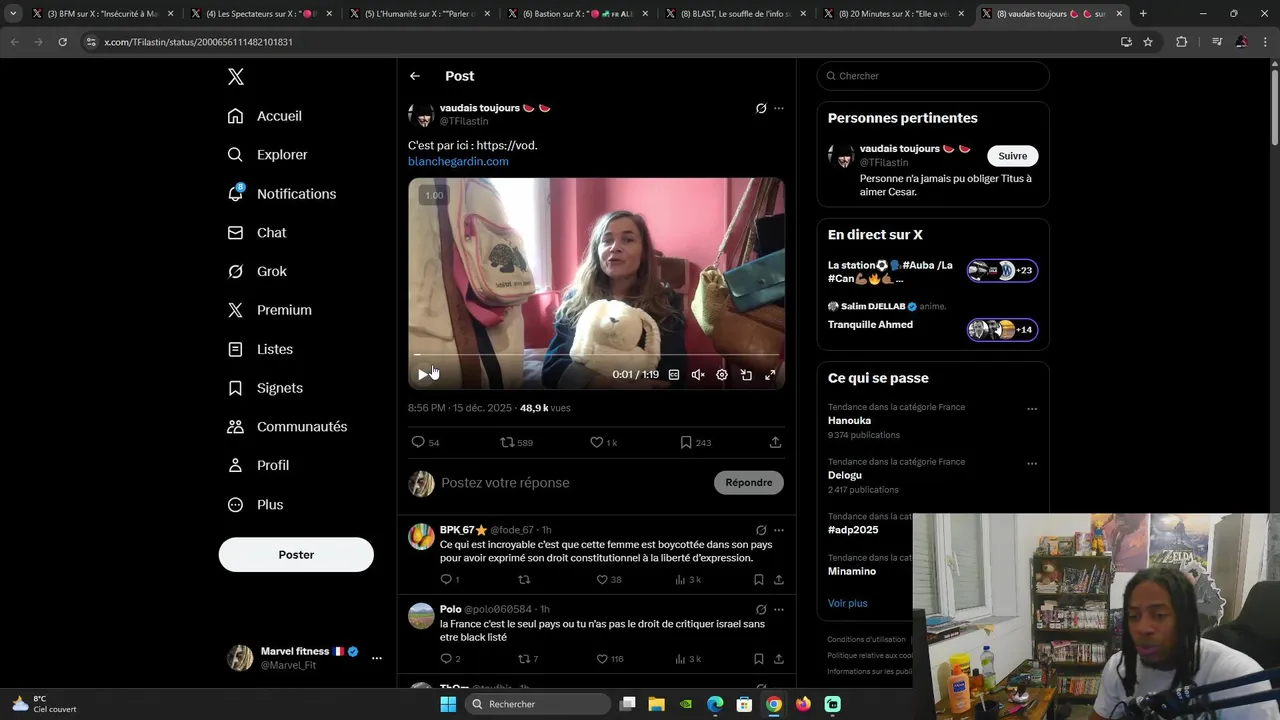
Task: Open more options on BPK.67 reply
Action: point(779,530)
